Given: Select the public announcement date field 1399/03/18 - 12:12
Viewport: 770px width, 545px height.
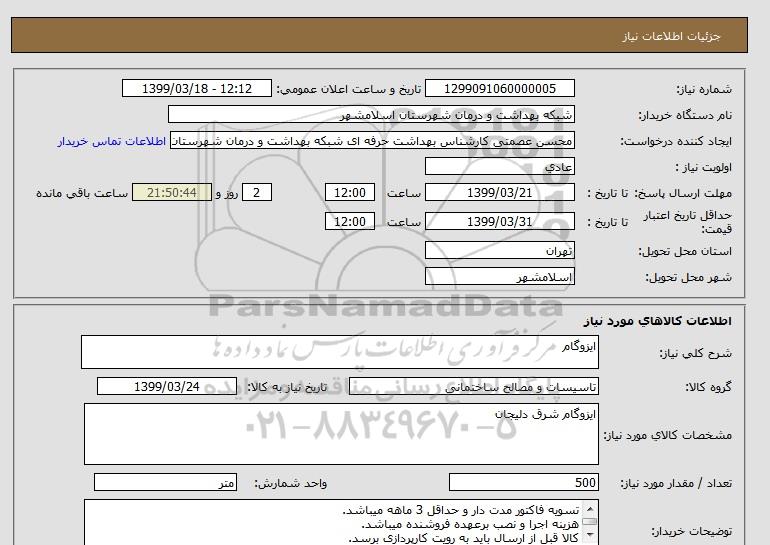Looking at the screenshot, I should pyautogui.click(x=197, y=88).
